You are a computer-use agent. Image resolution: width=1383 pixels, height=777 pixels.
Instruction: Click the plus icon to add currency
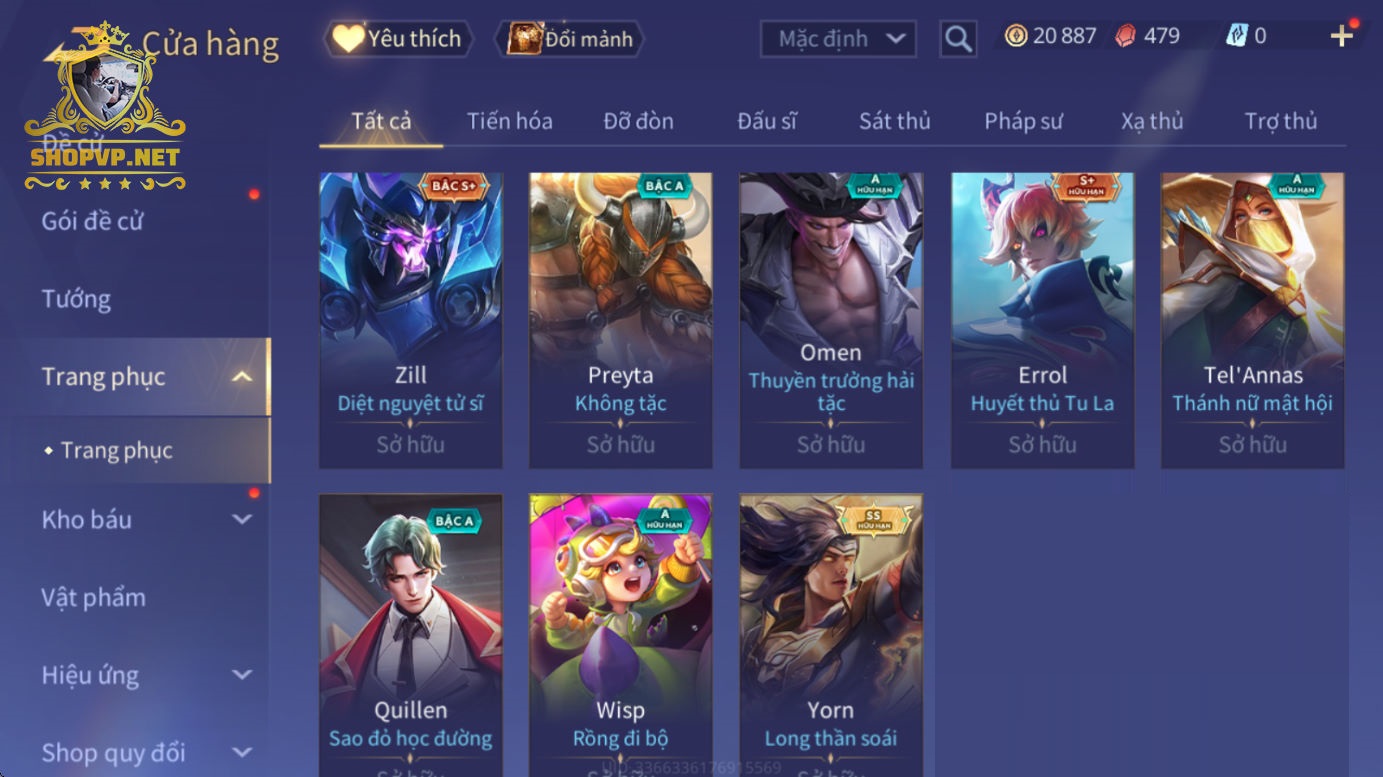[x=1341, y=36]
